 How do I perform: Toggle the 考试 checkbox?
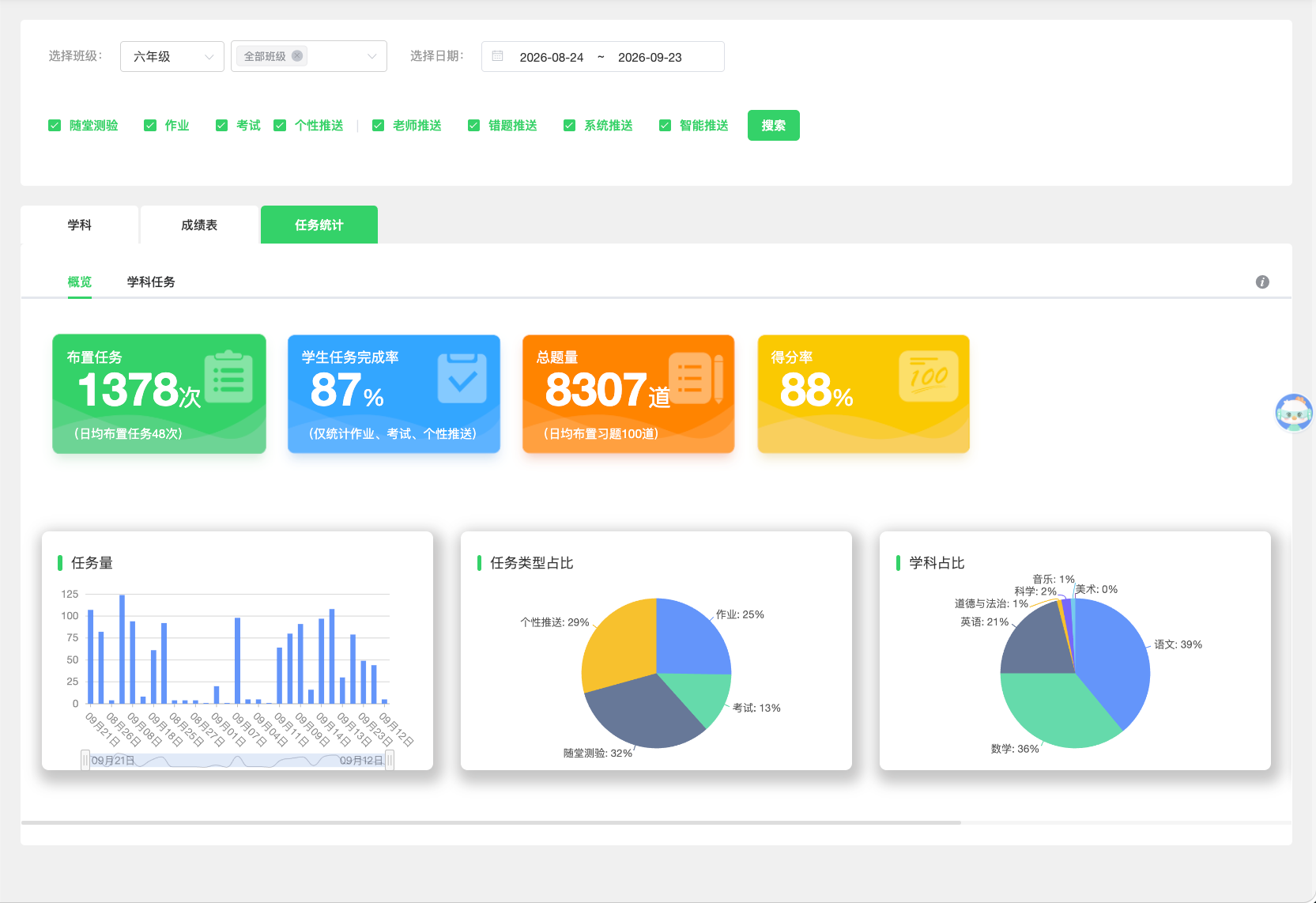221,125
